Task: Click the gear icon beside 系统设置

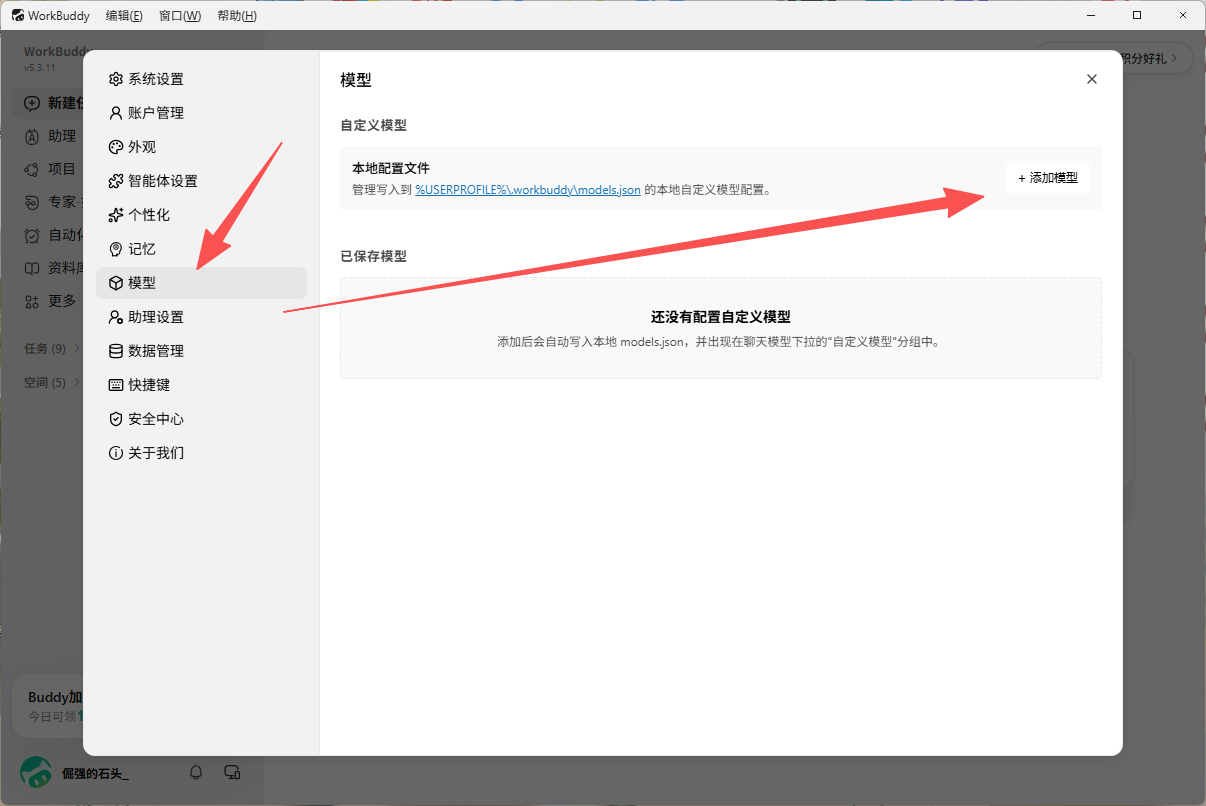Action: pyautogui.click(x=116, y=79)
